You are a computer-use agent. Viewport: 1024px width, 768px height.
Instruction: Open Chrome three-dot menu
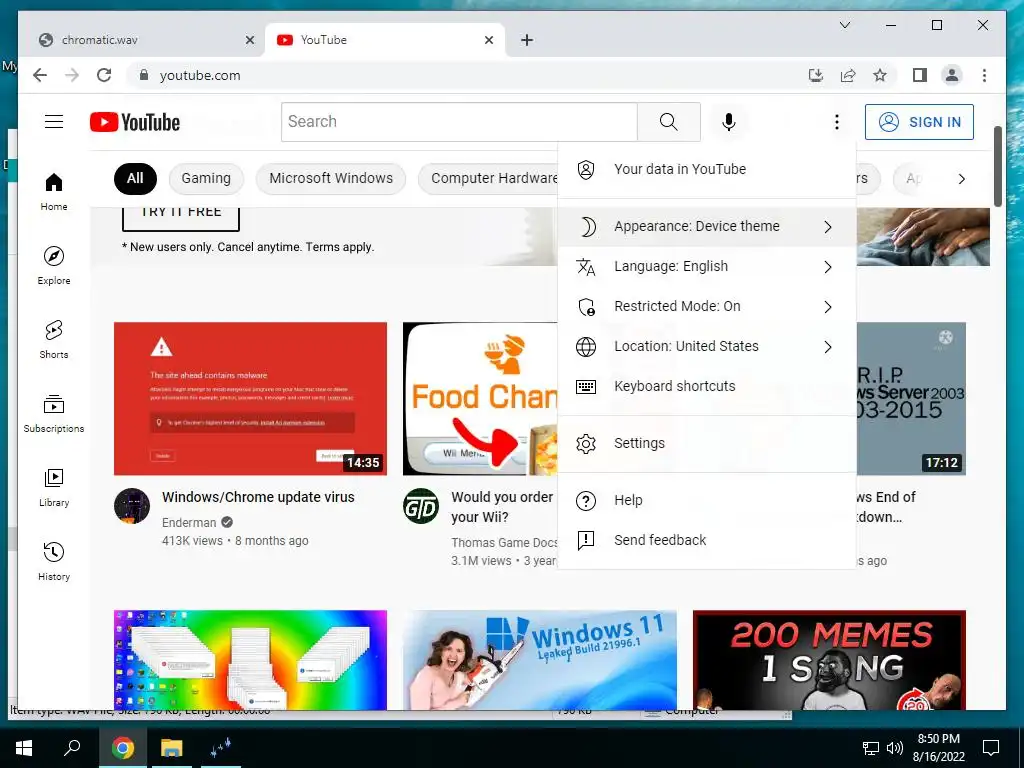[984, 75]
